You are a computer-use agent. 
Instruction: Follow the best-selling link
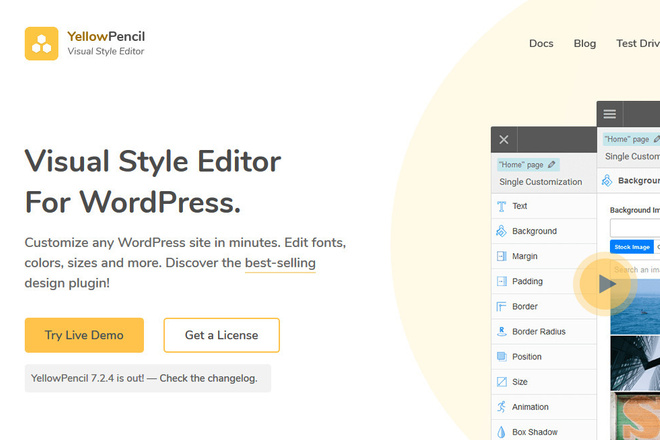(280, 263)
